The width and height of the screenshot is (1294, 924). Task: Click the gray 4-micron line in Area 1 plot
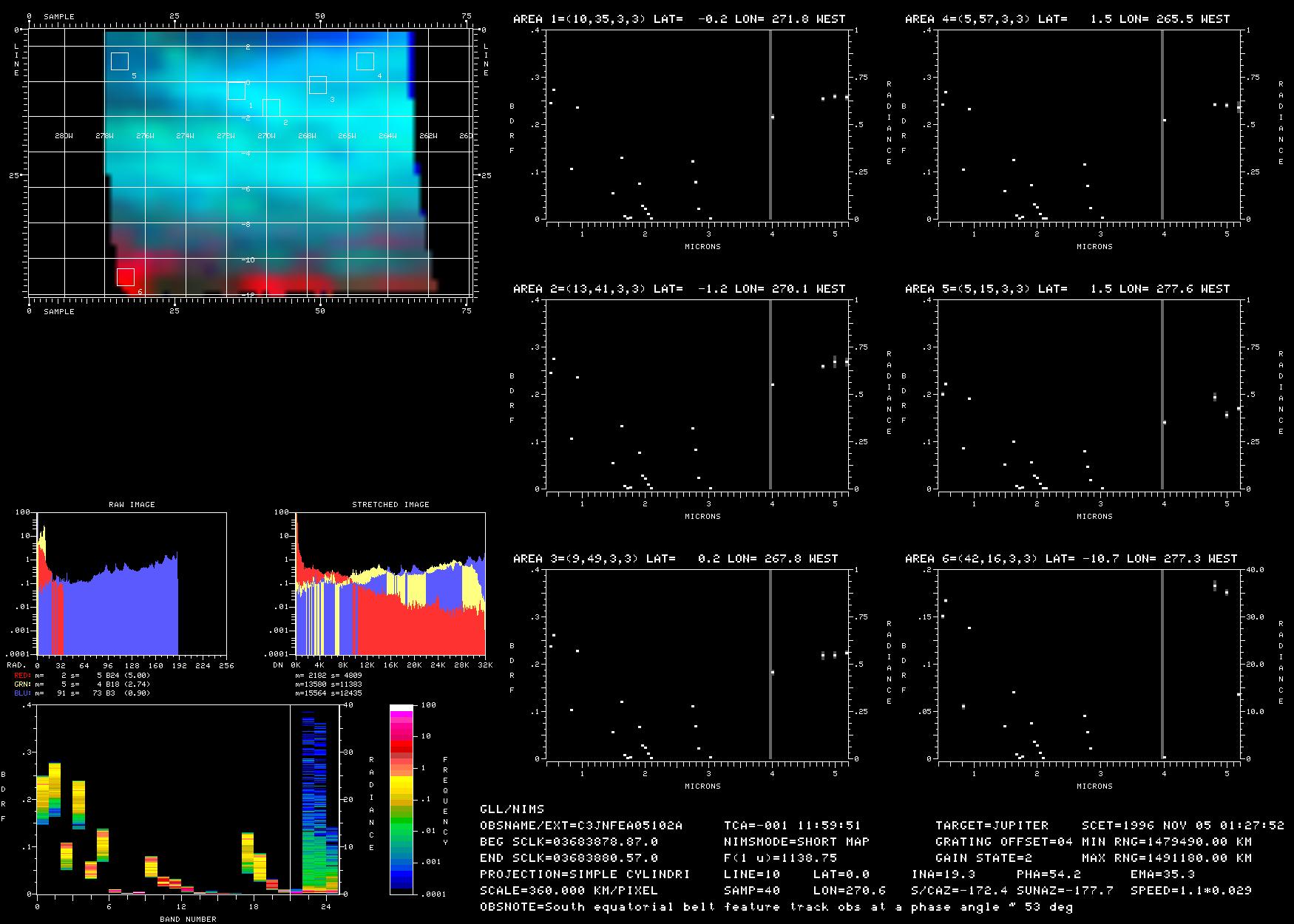pos(770,124)
